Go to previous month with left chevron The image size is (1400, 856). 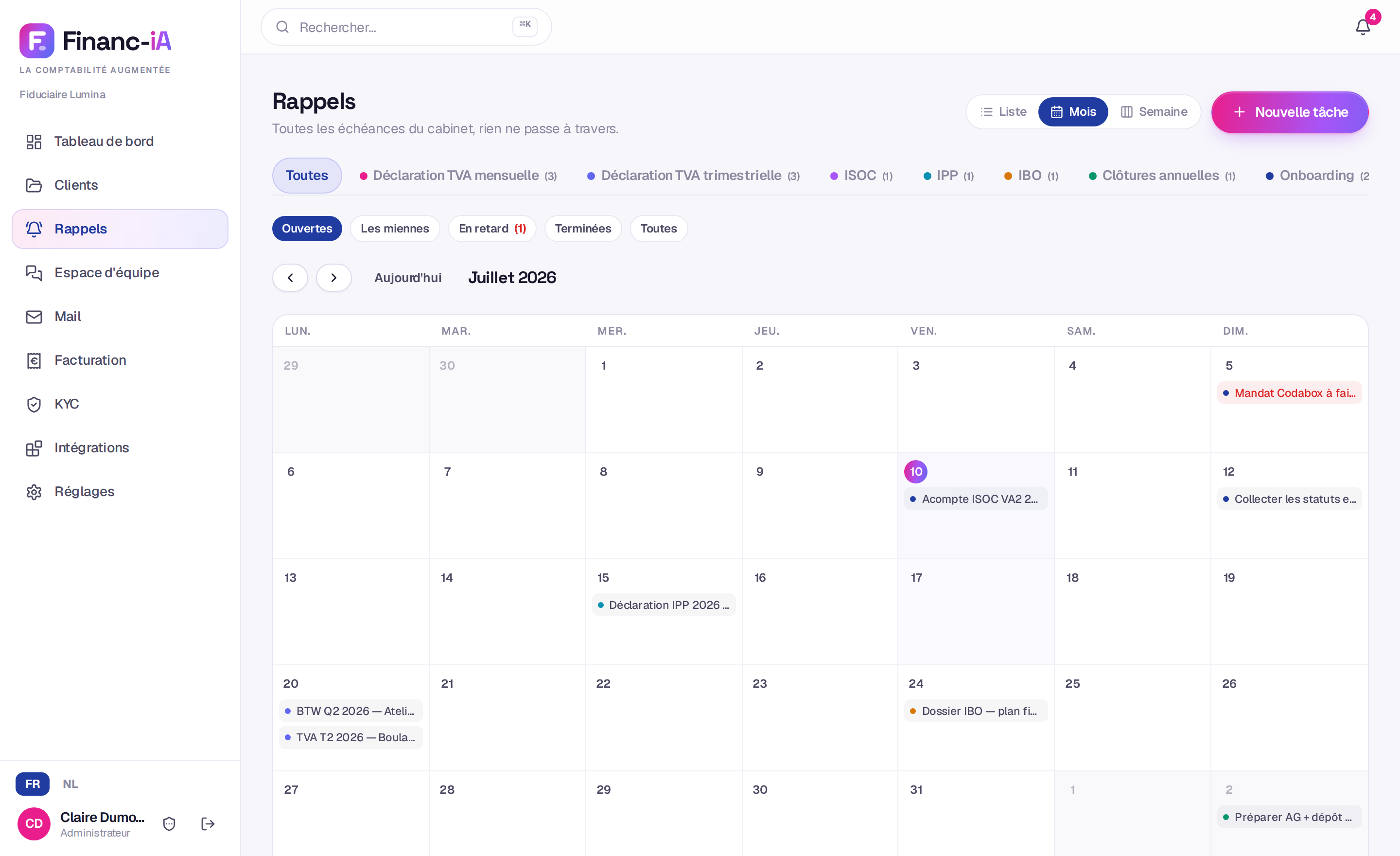[290, 277]
